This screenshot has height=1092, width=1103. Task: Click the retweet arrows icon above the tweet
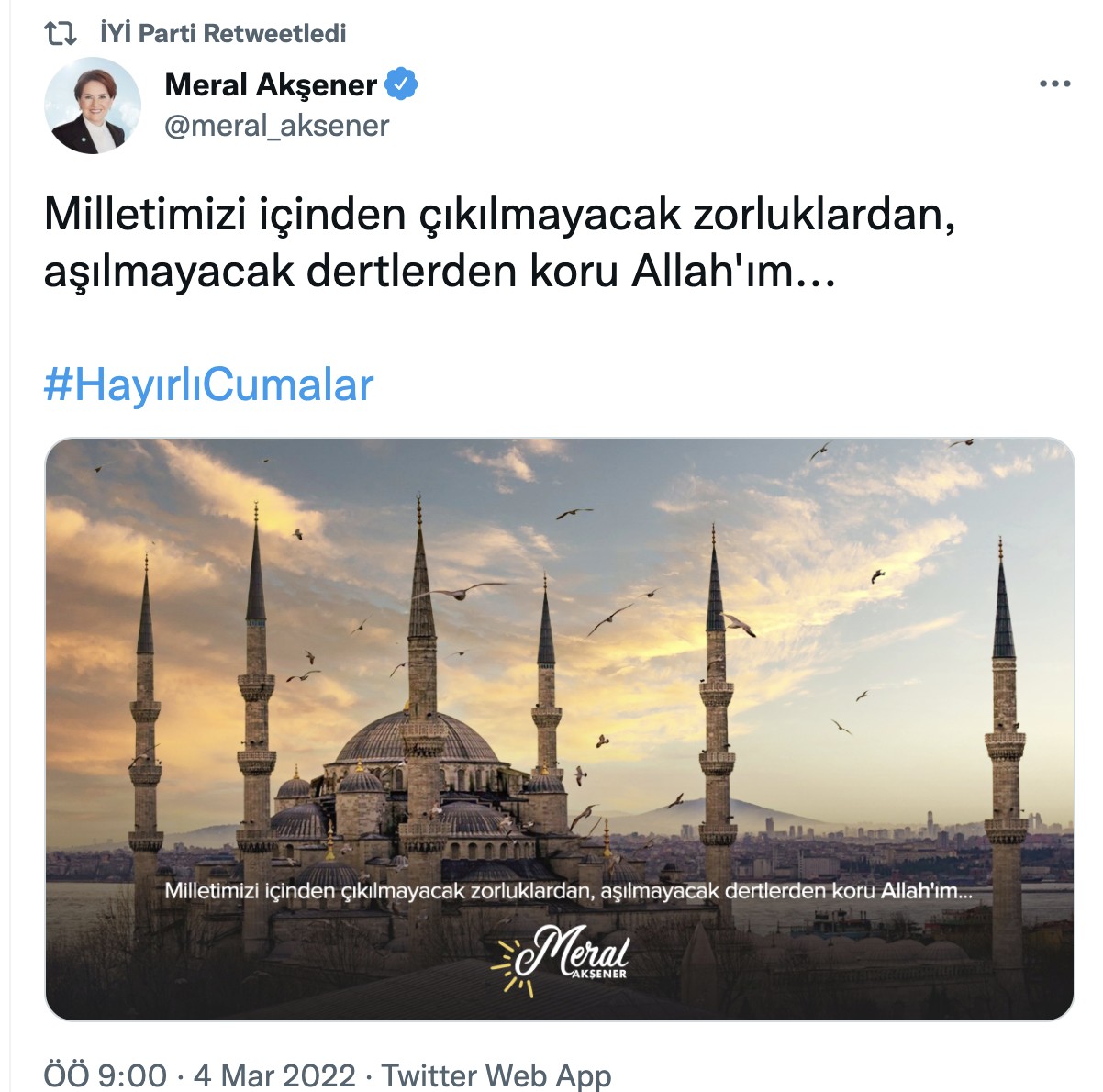tap(61, 34)
